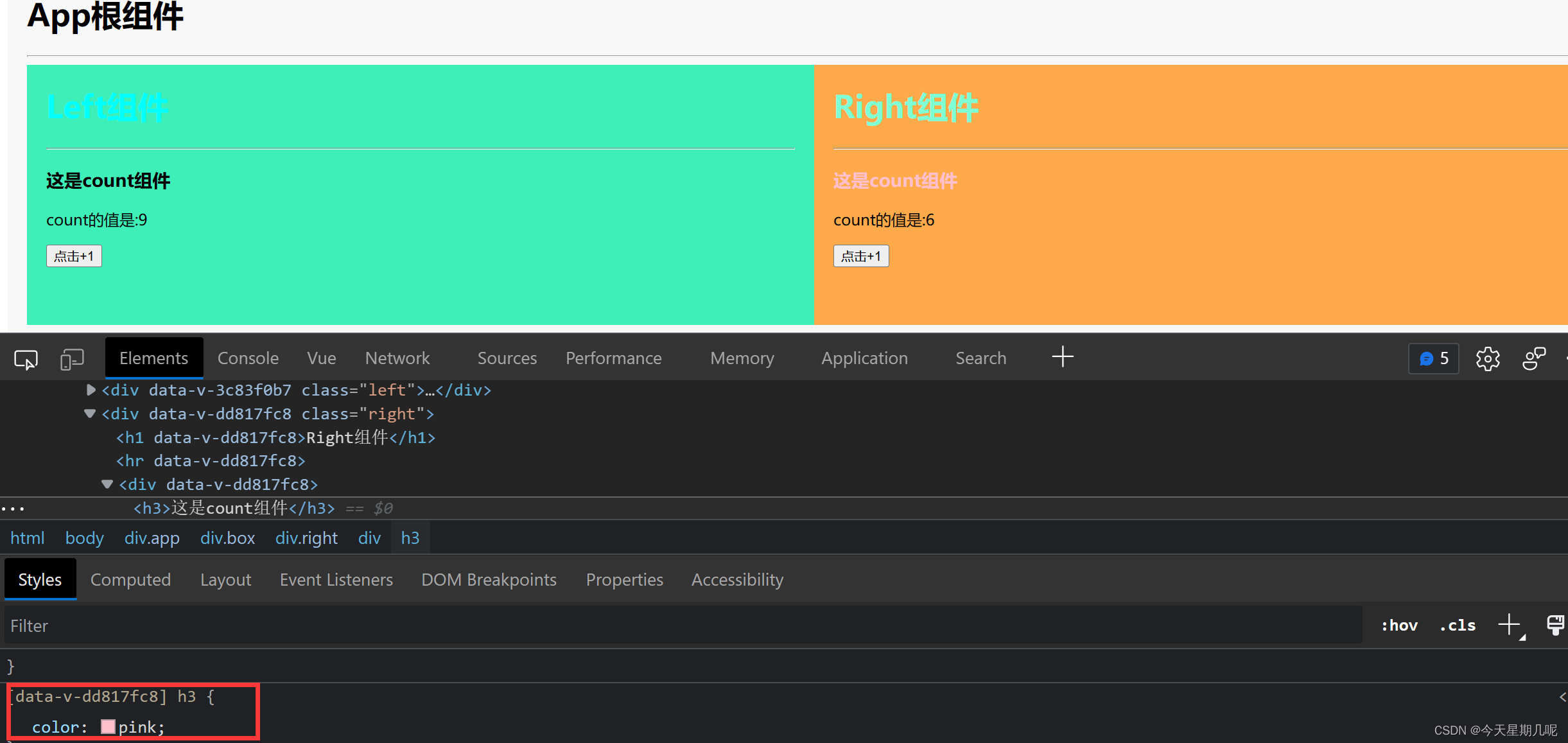The height and width of the screenshot is (743, 1568).
Task: Open the Computed styles tab
Action: [130, 579]
